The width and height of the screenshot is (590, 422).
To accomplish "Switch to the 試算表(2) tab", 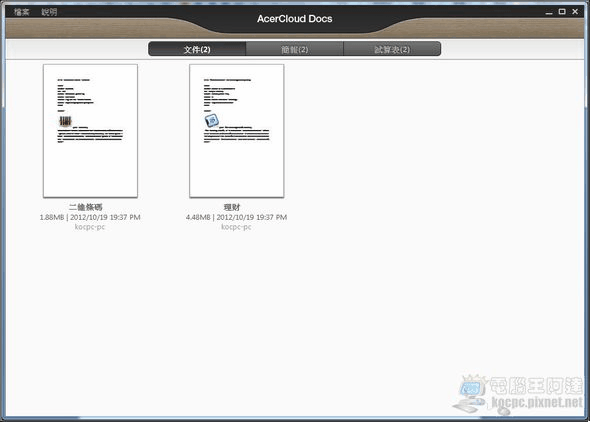I will click(392, 49).
